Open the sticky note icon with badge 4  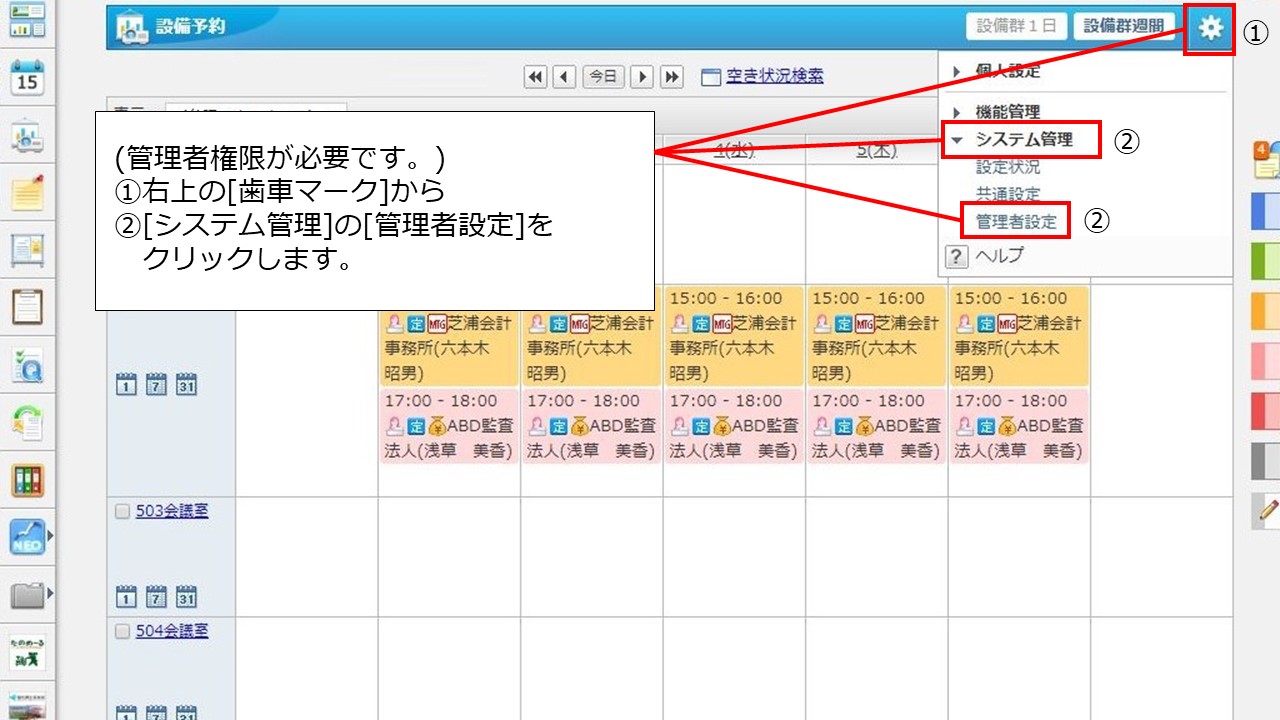point(1266,160)
